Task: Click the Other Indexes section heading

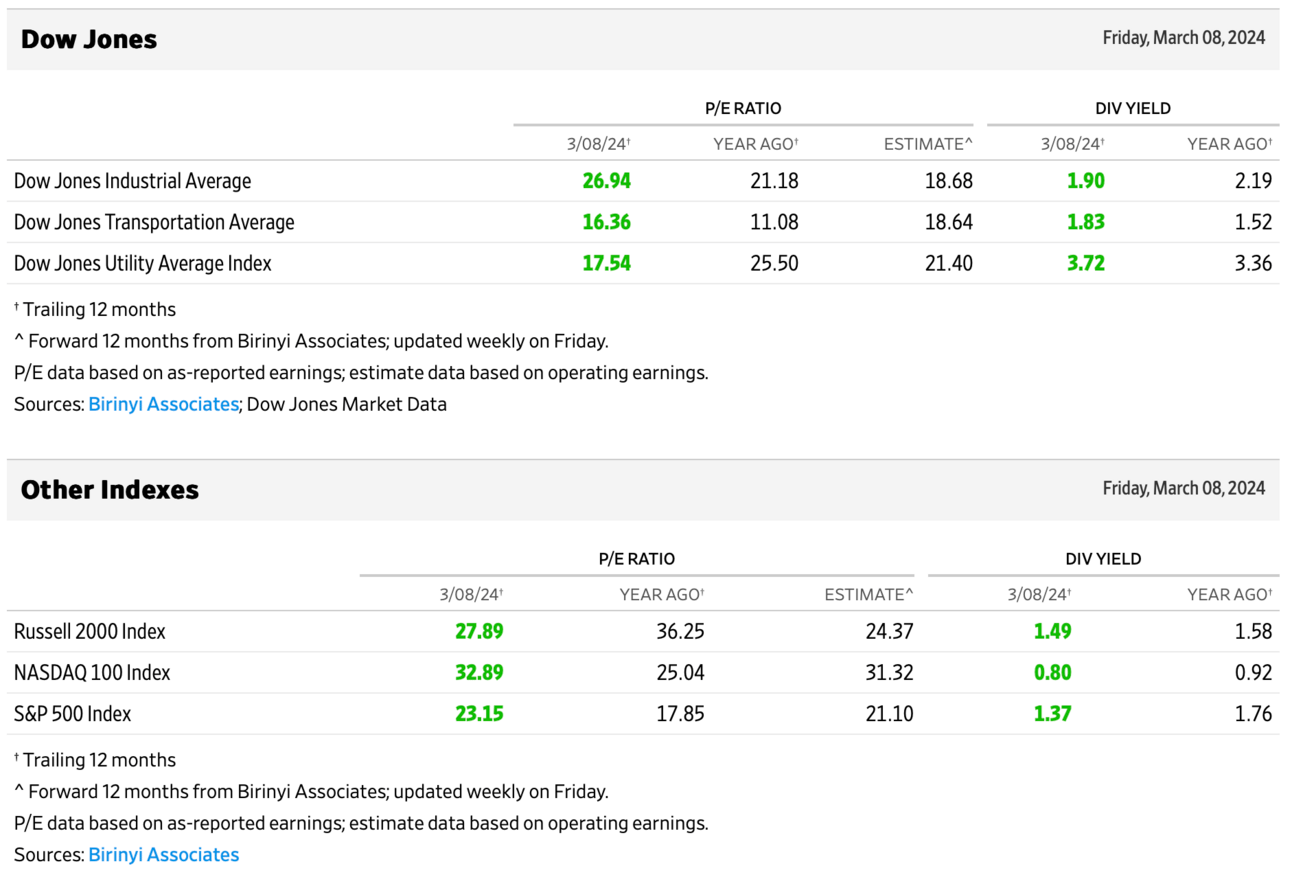Action: (x=110, y=490)
